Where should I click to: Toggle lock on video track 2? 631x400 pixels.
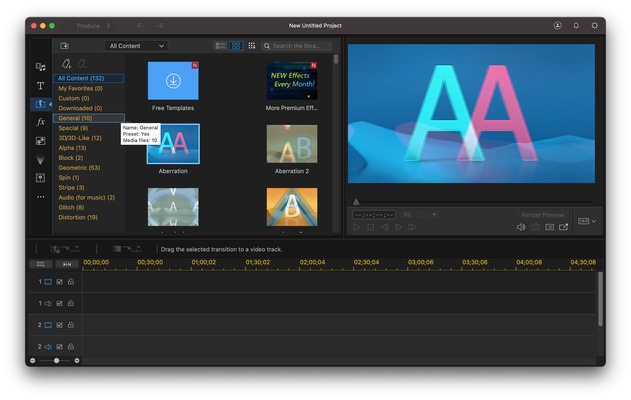70,325
